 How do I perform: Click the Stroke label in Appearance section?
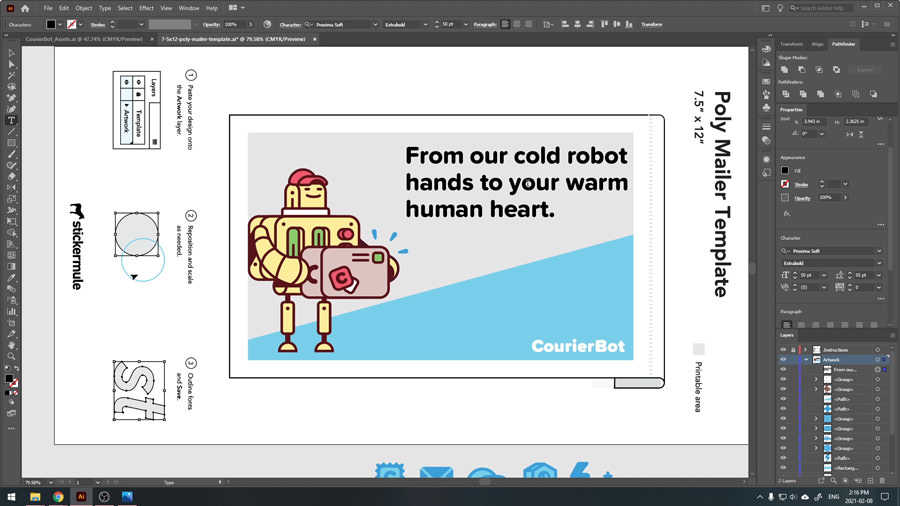801,185
